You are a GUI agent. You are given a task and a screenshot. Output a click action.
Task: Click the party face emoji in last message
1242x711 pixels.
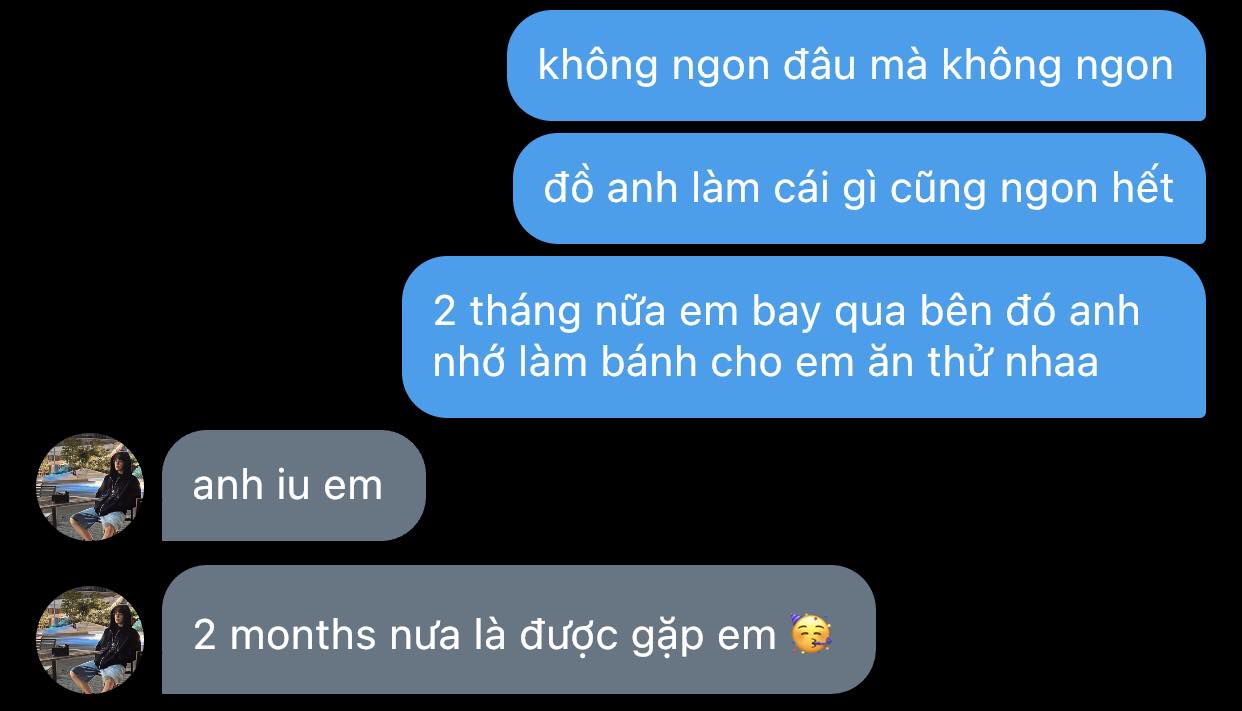(x=812, y=634)
